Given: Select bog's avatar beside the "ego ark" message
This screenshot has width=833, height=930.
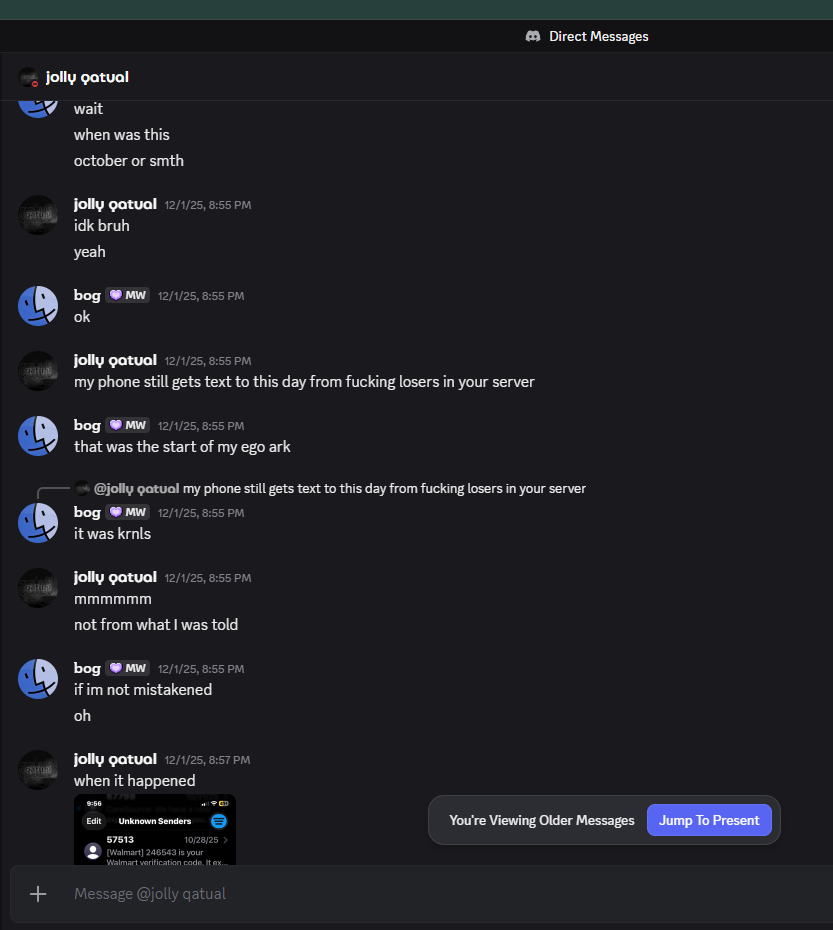Looking at the screenshot, I should coord(38,436).
